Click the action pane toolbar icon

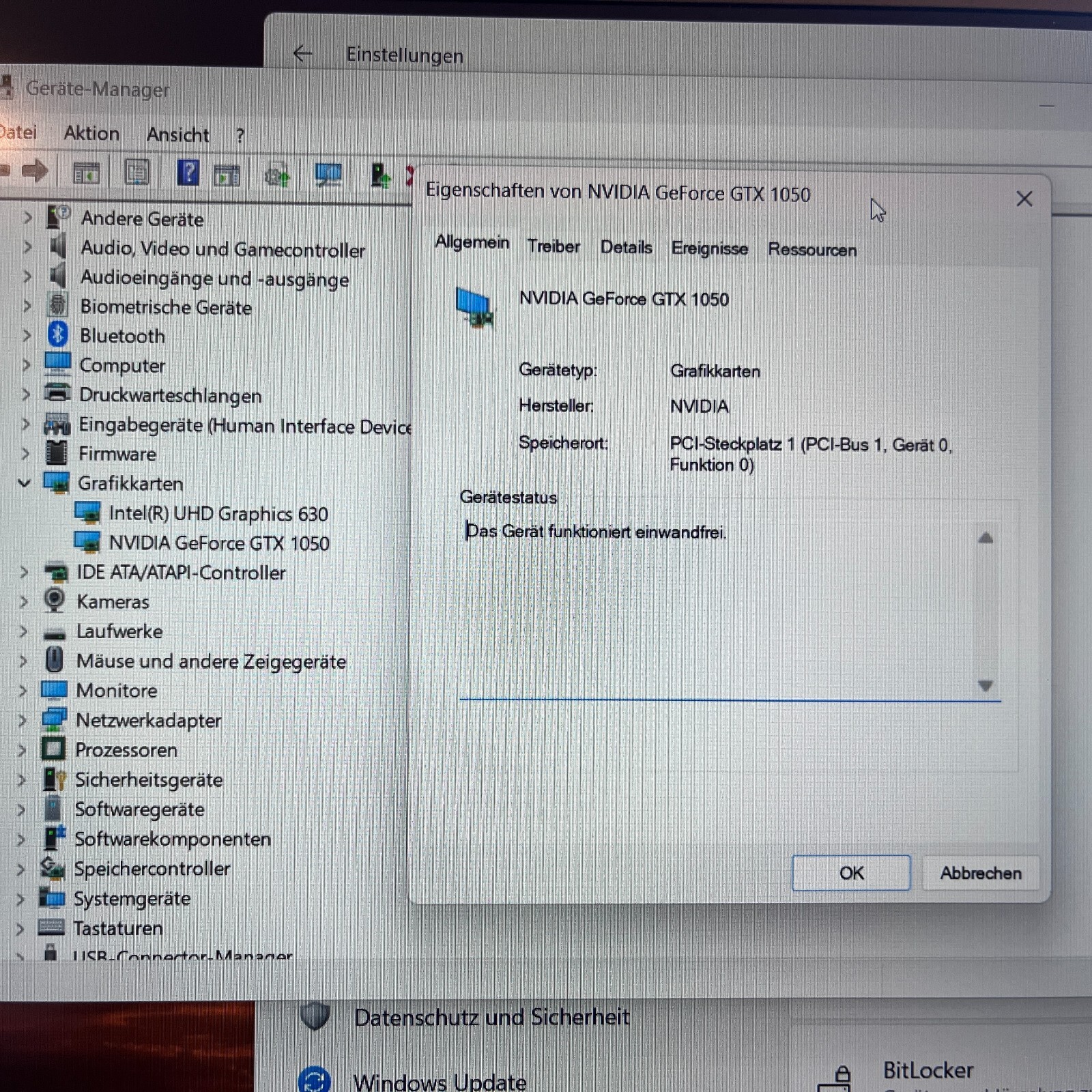click(227, 175)
